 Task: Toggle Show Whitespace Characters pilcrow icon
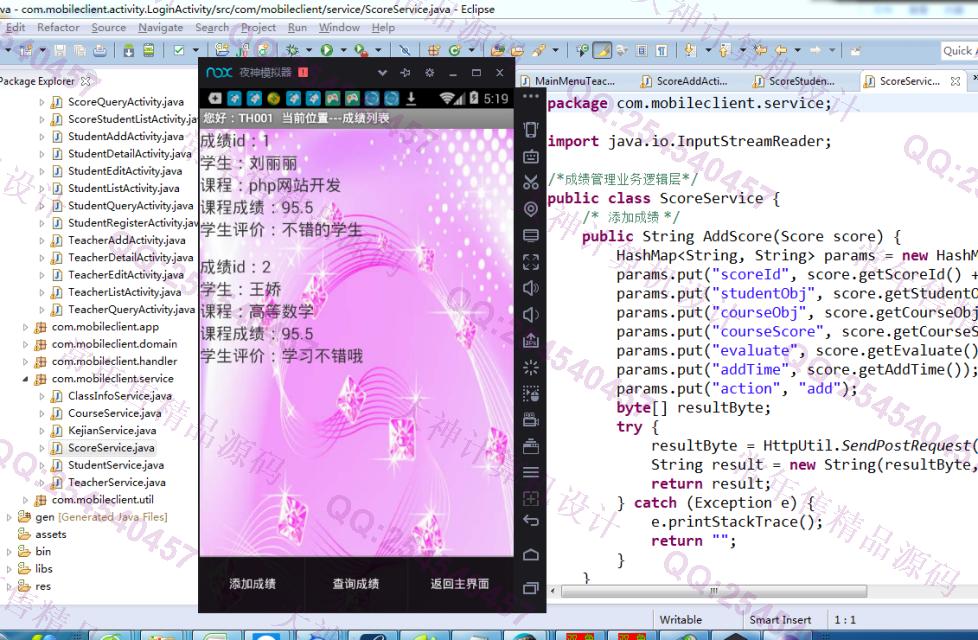[661, 51]
